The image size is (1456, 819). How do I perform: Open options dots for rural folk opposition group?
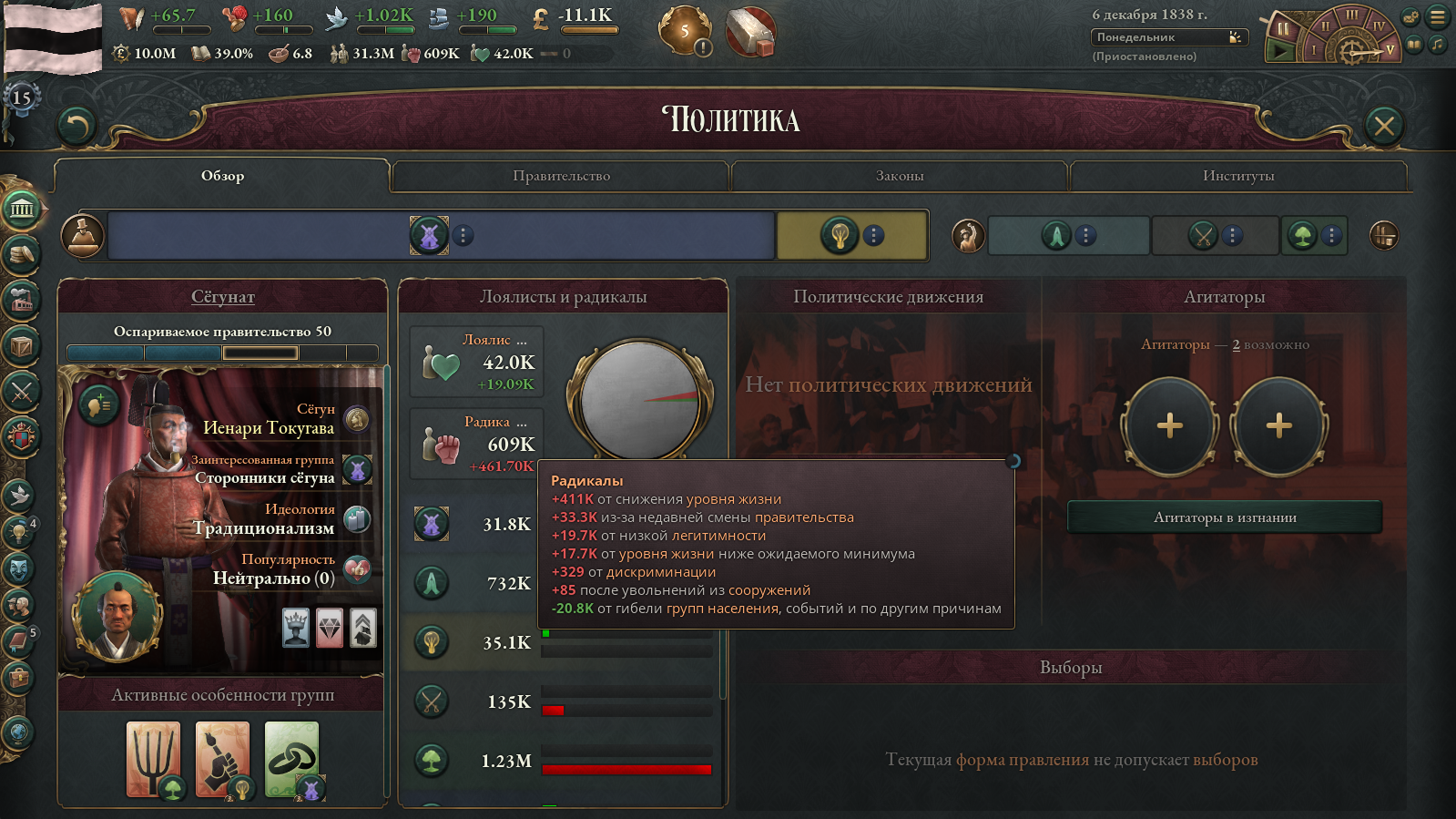(x=1331, y=236)
